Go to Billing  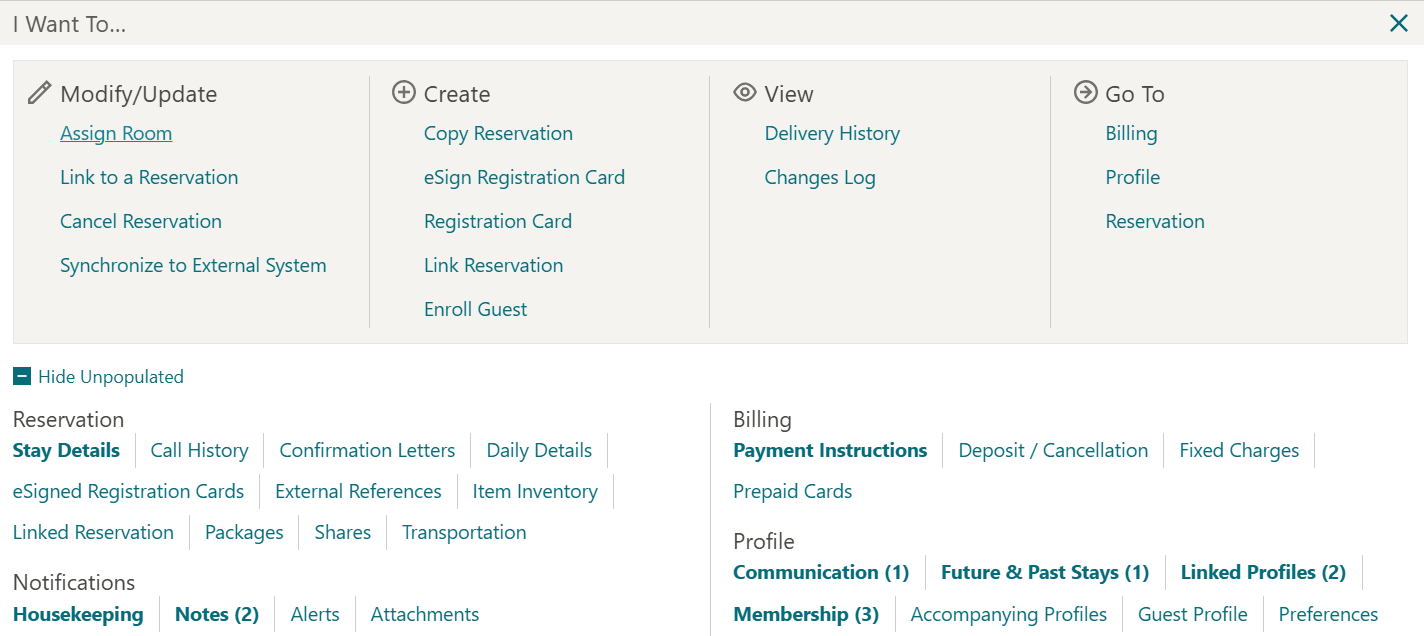1131,133
